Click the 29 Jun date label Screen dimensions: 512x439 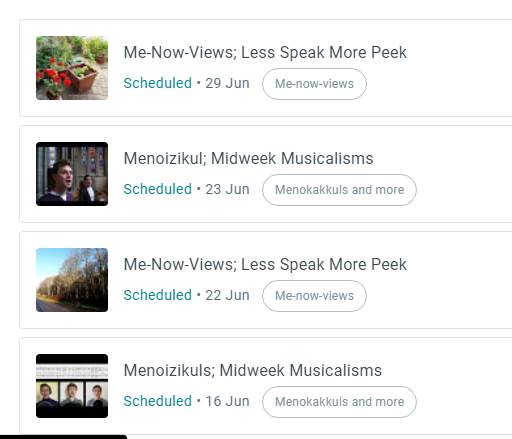click(x=227, y=83)
